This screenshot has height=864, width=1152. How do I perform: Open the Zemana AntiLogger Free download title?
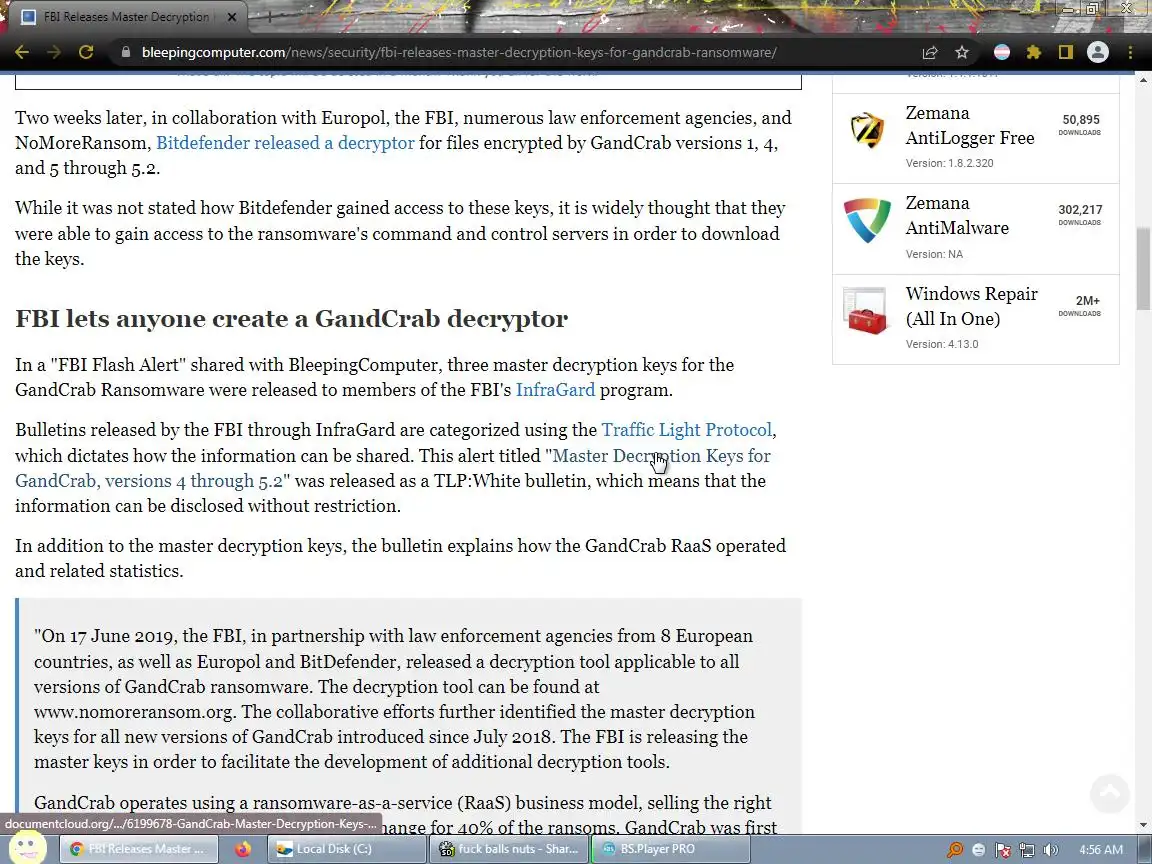tap(970, 126)
